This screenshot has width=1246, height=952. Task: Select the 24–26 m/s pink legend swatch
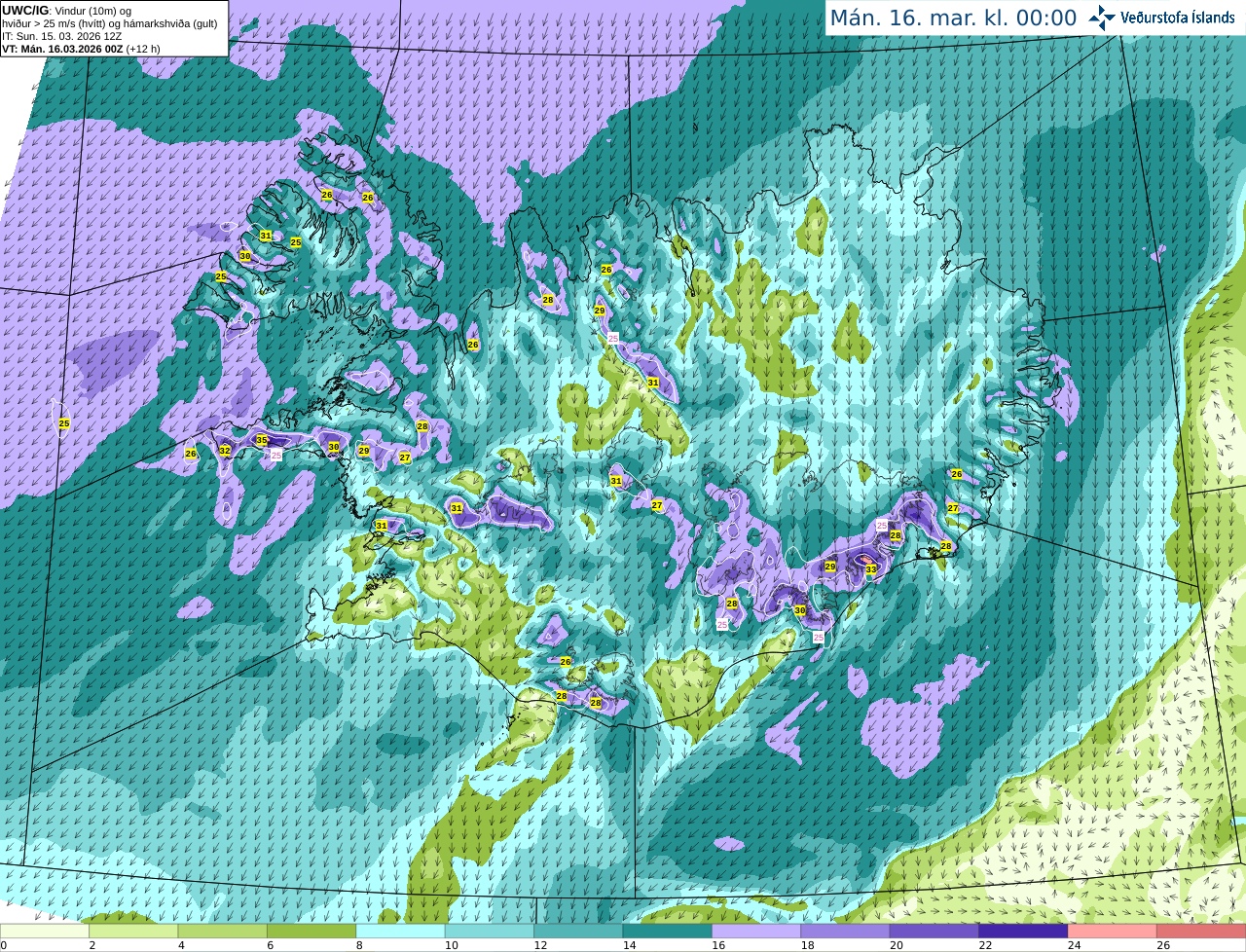pyautogui.click(x=1112, y=932)
